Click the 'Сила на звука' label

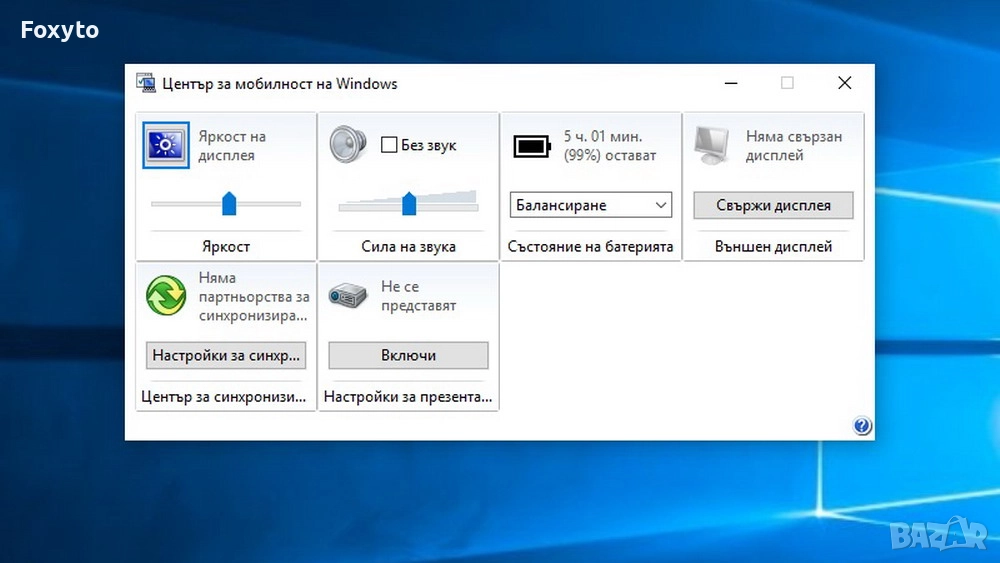[408, 246]
